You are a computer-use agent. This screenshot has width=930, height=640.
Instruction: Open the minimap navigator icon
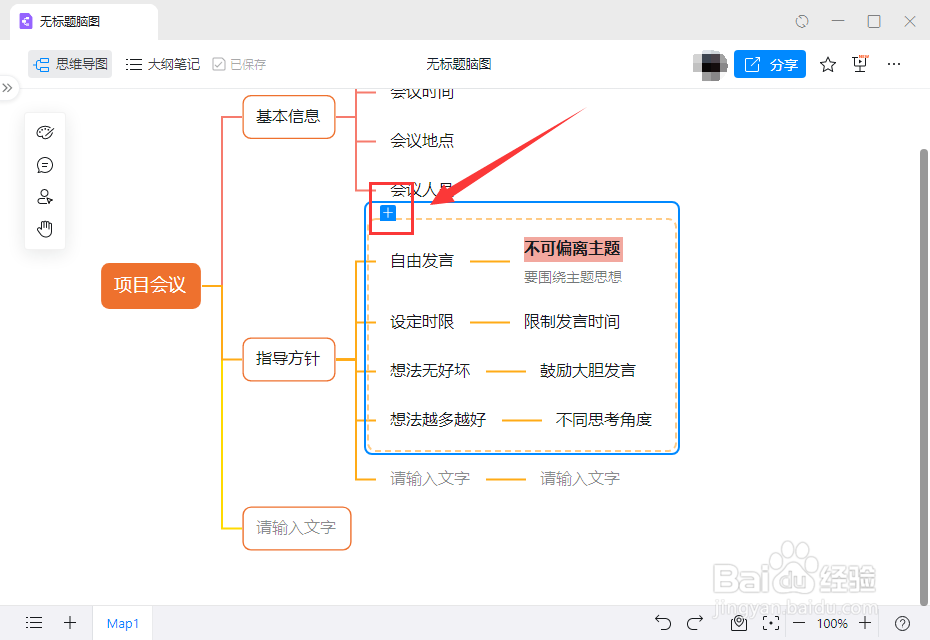point(739,623)
